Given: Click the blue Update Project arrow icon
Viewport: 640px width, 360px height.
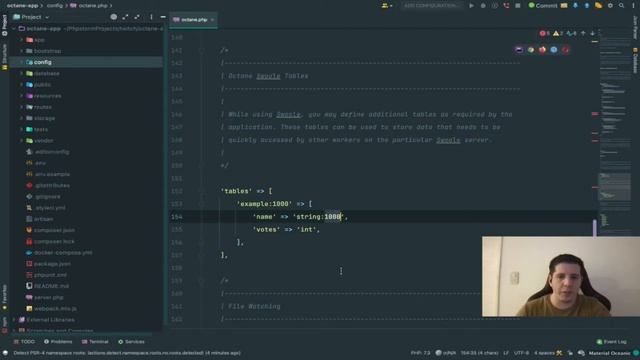Looking at the screenshot, I should (x=575, y=6).
